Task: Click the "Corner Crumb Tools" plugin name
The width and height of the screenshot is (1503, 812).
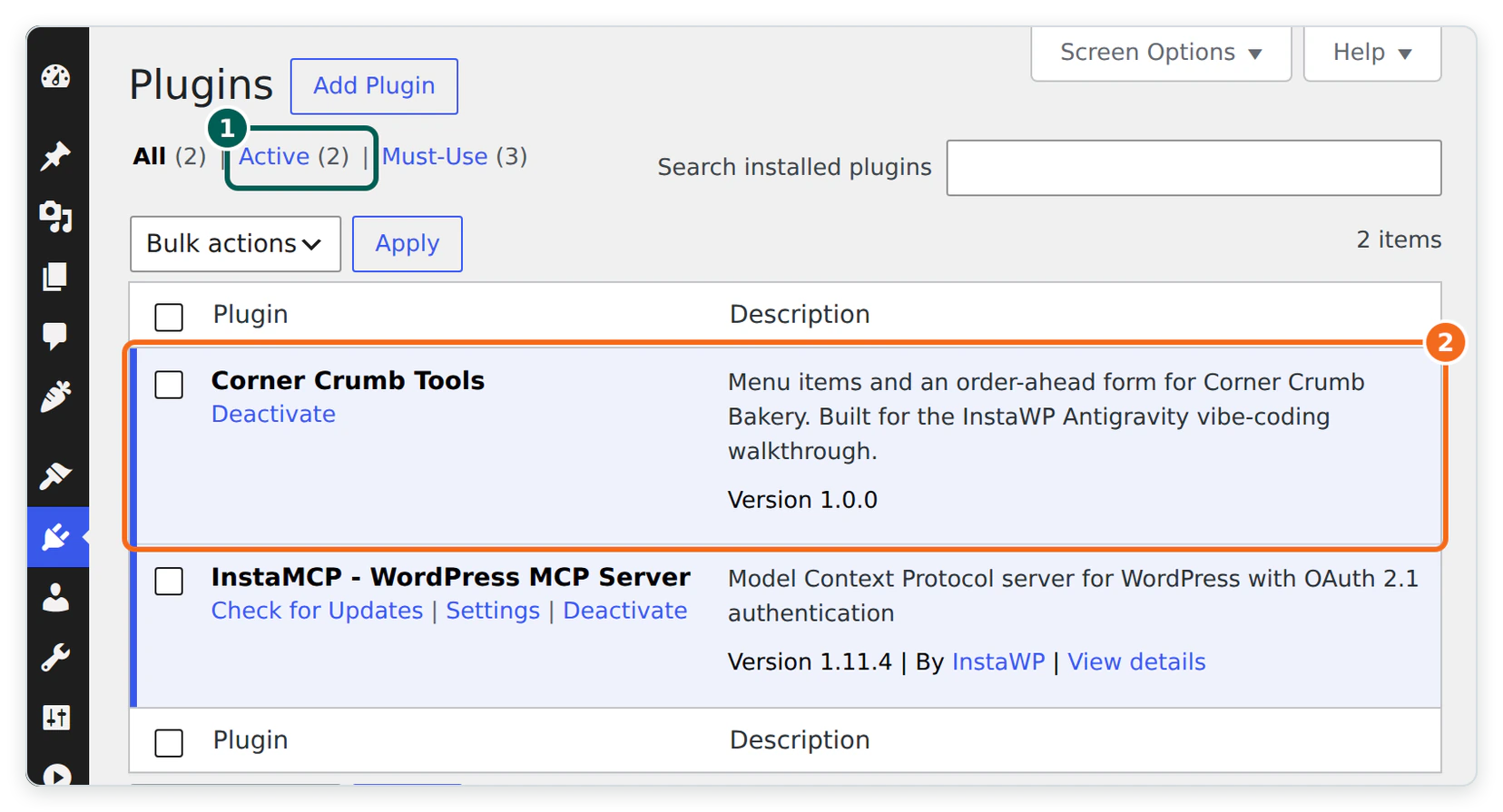Action: pyautogui.click(x=348, y=380)
